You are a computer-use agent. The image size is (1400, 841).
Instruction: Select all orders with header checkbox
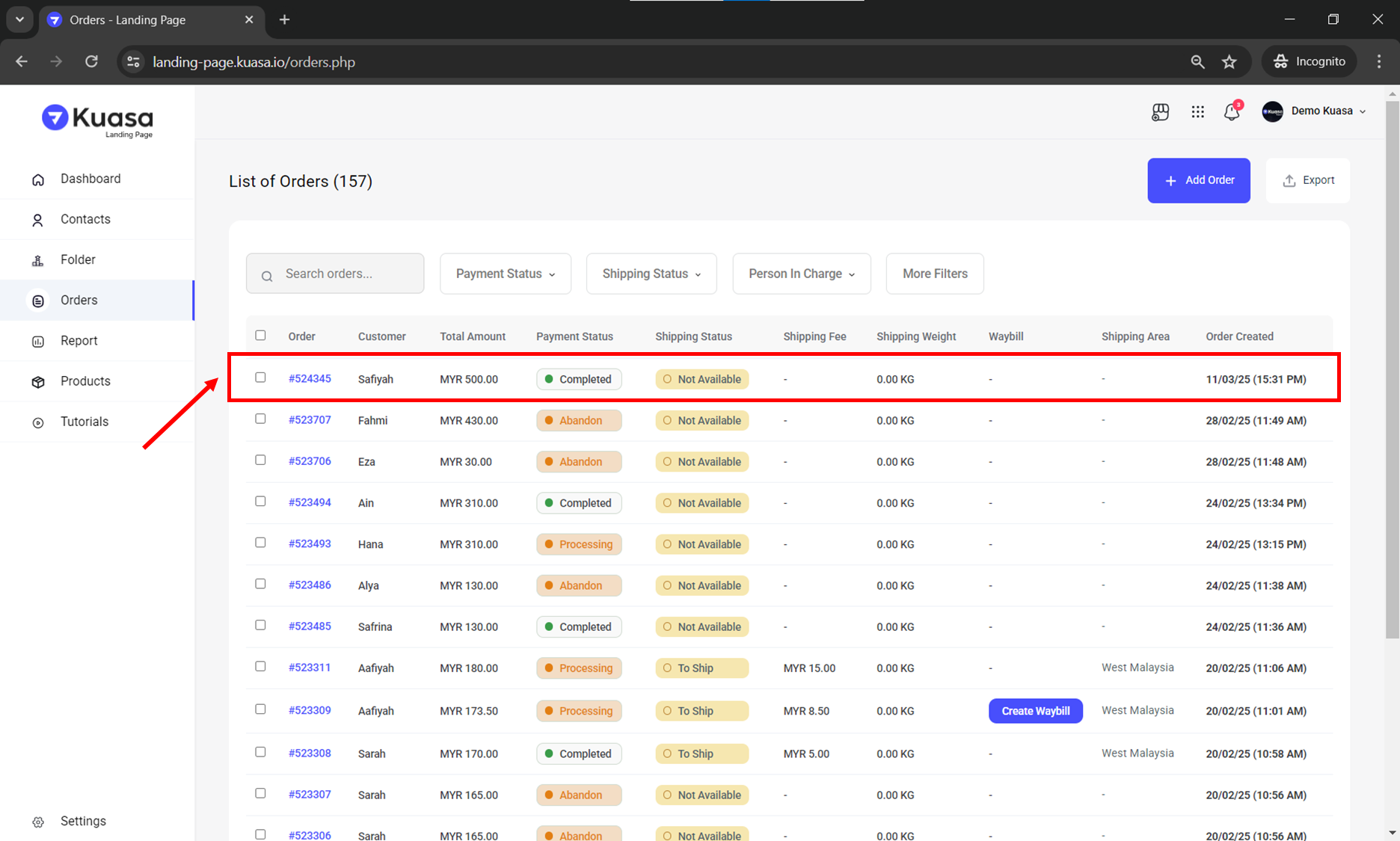[260, 336]
